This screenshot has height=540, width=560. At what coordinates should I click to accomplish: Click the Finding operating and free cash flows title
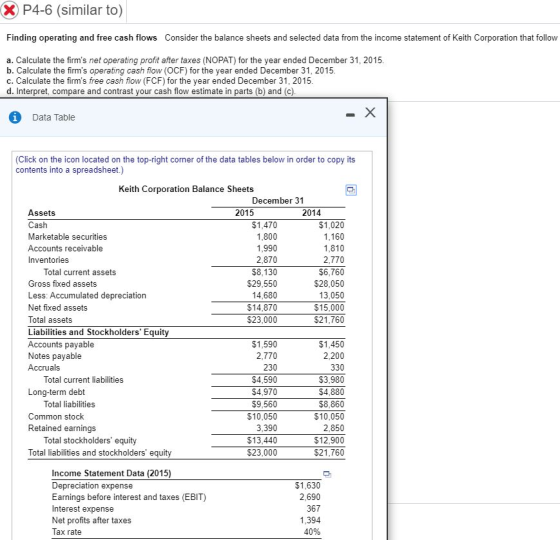(82, 38)
